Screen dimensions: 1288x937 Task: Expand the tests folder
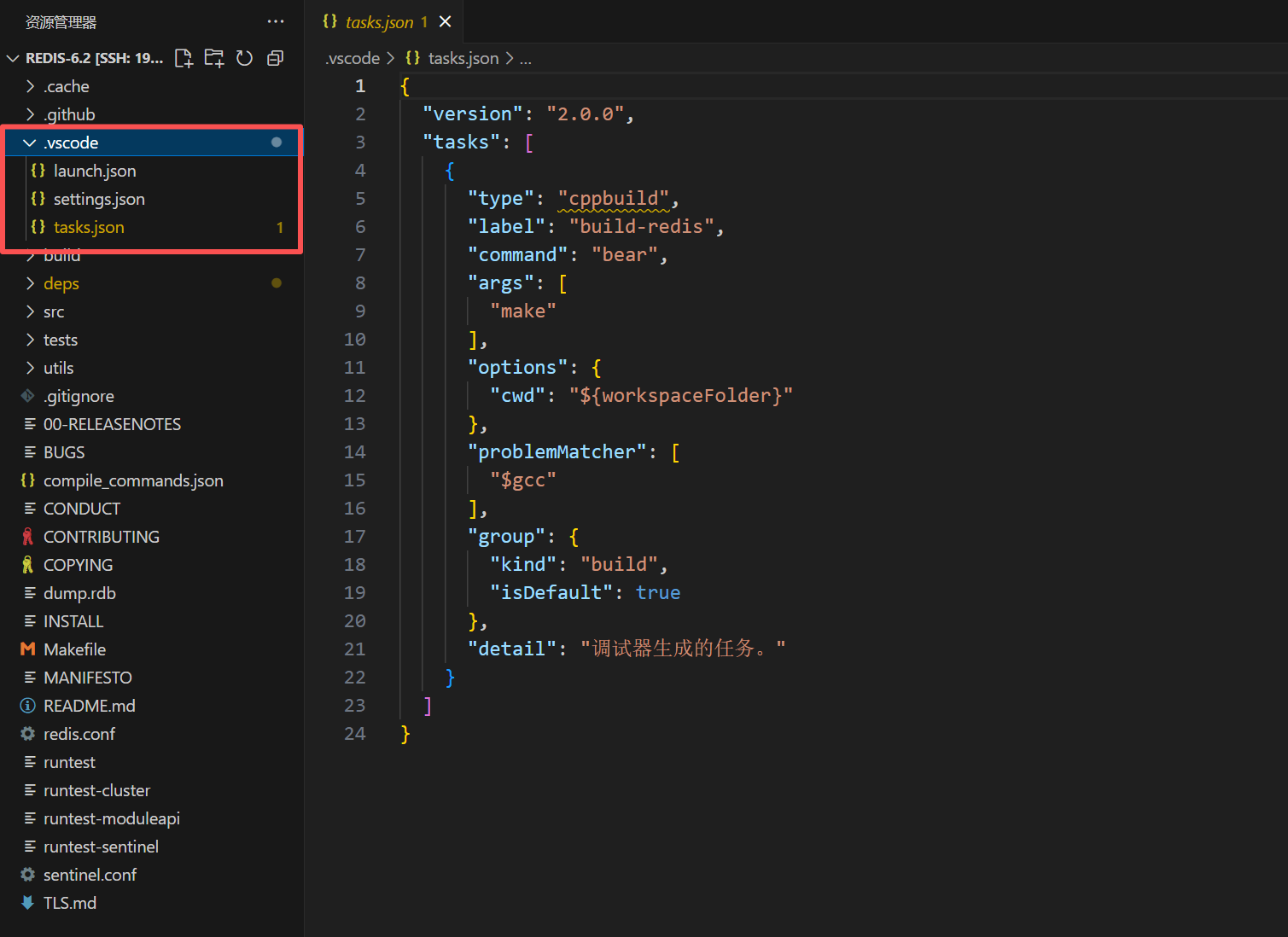pyautogui.click(x=152, y=340)
